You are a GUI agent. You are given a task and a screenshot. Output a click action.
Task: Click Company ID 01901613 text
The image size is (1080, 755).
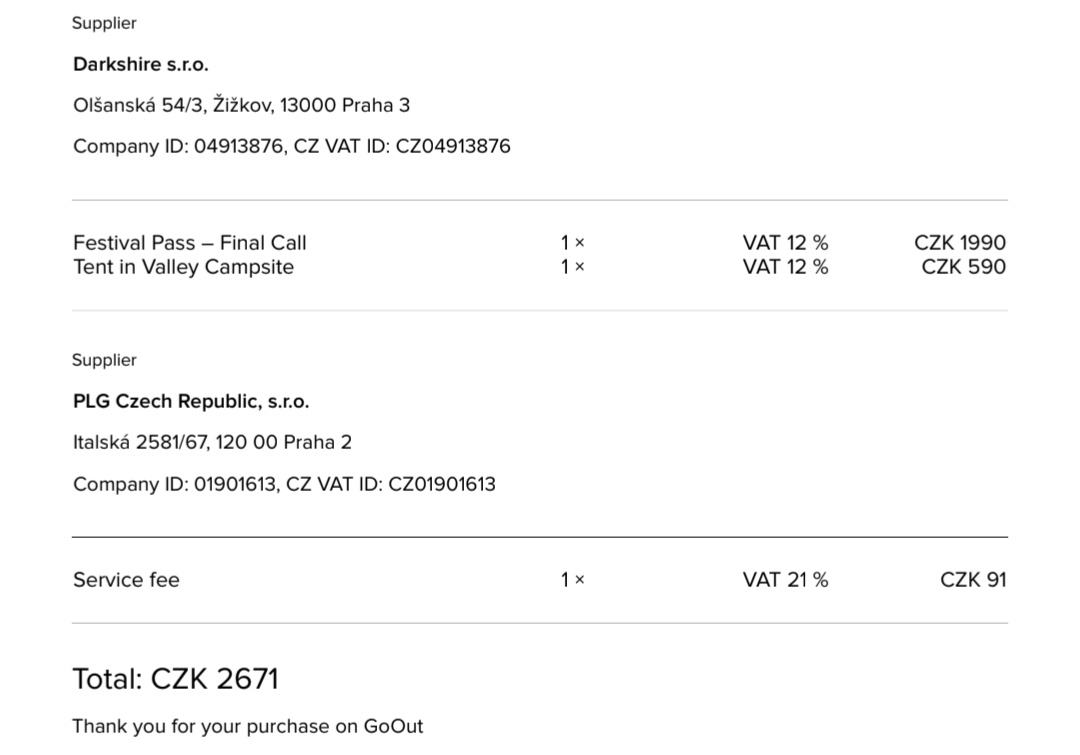175,484
